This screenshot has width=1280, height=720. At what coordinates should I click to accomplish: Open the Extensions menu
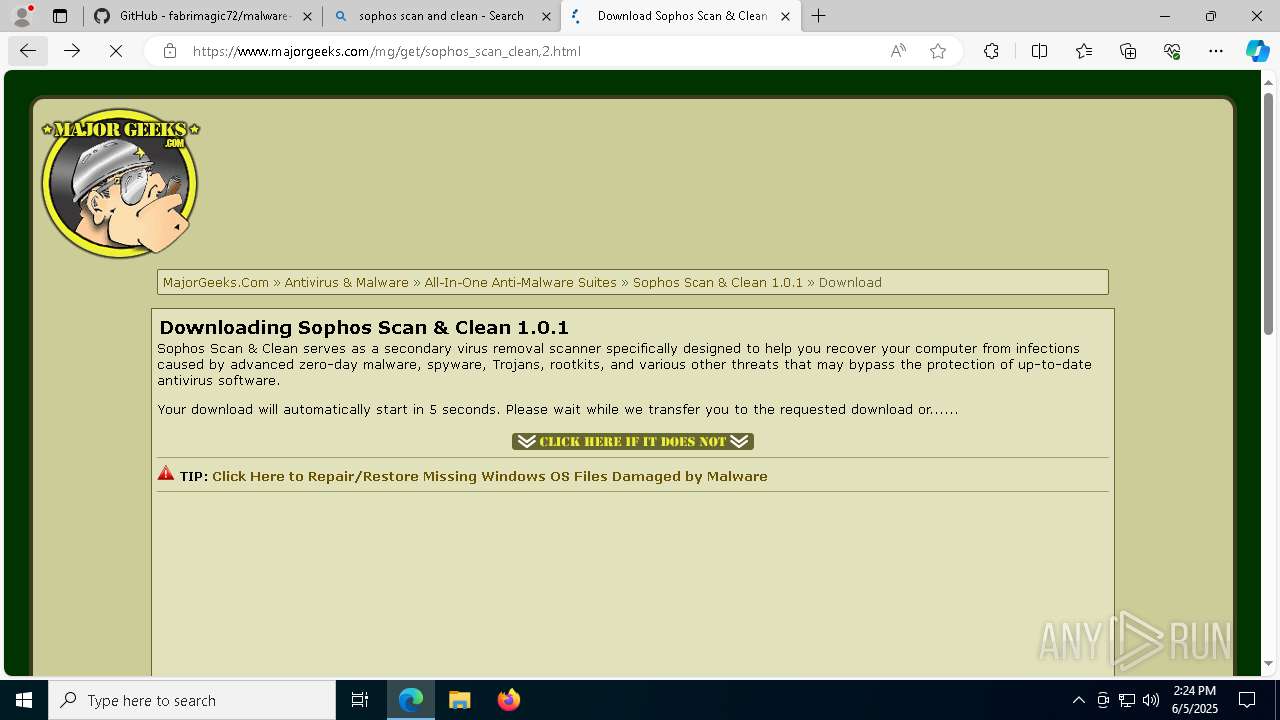click(x=991, y=51)
